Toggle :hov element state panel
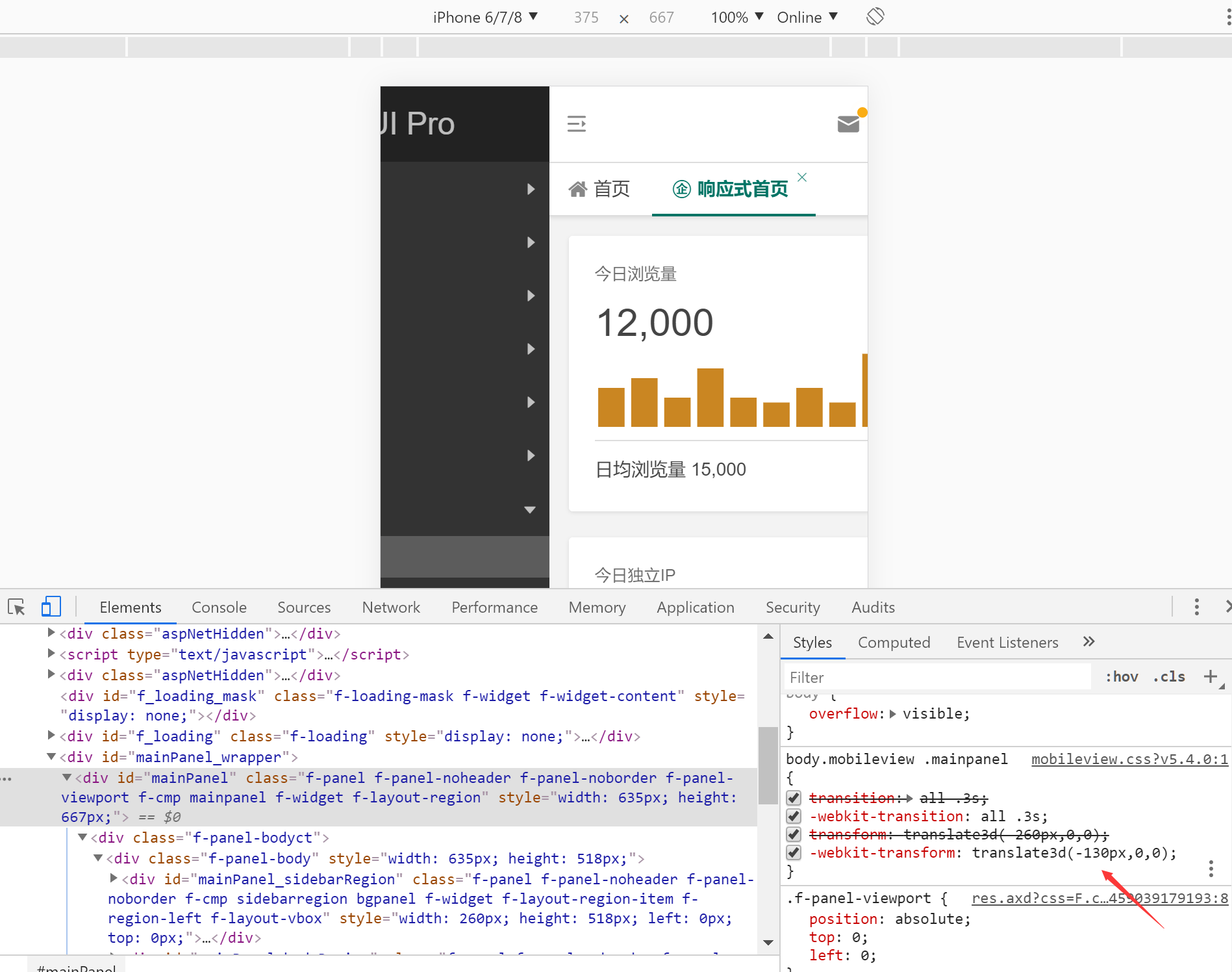This screenshot has height=972, width=1232. click(x=1122, y=676)
